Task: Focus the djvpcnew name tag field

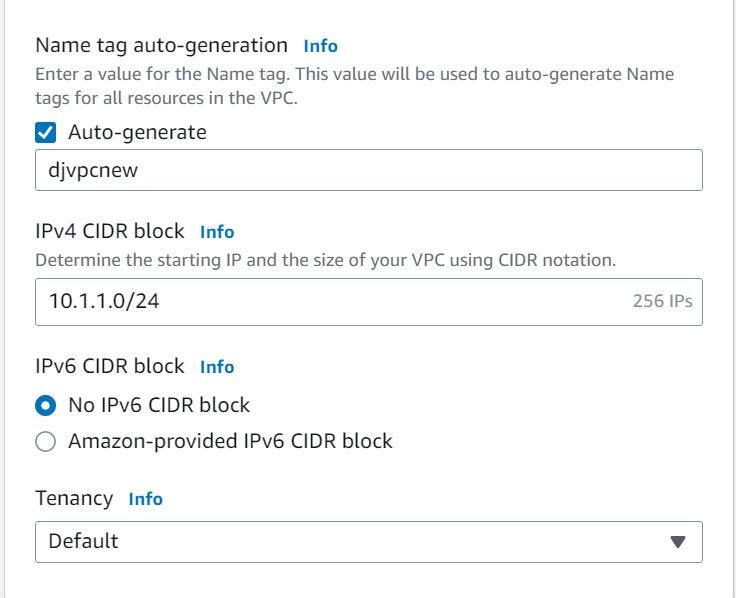Action: click(x=368, y=170)
